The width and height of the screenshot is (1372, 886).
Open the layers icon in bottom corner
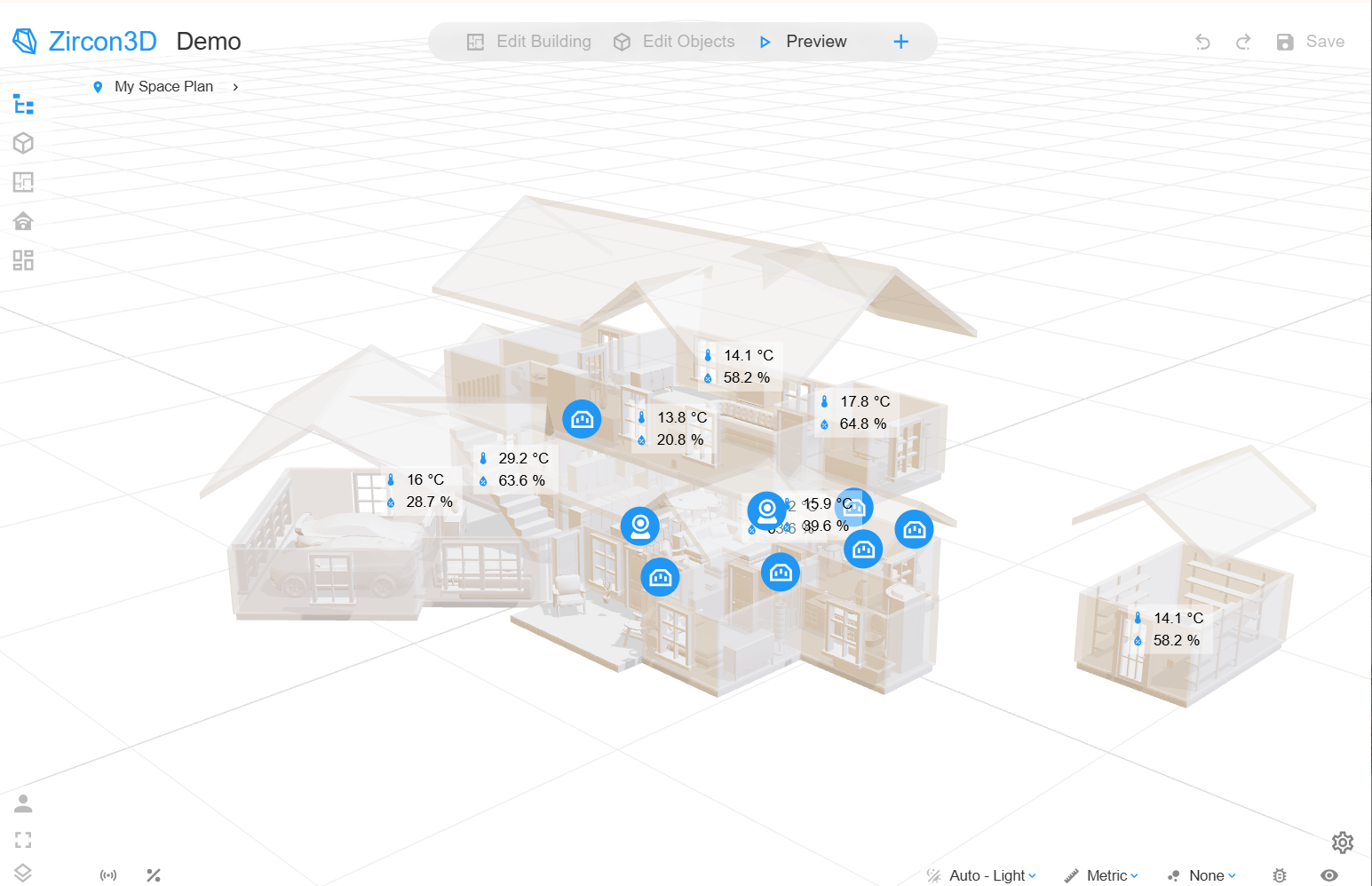24,873
